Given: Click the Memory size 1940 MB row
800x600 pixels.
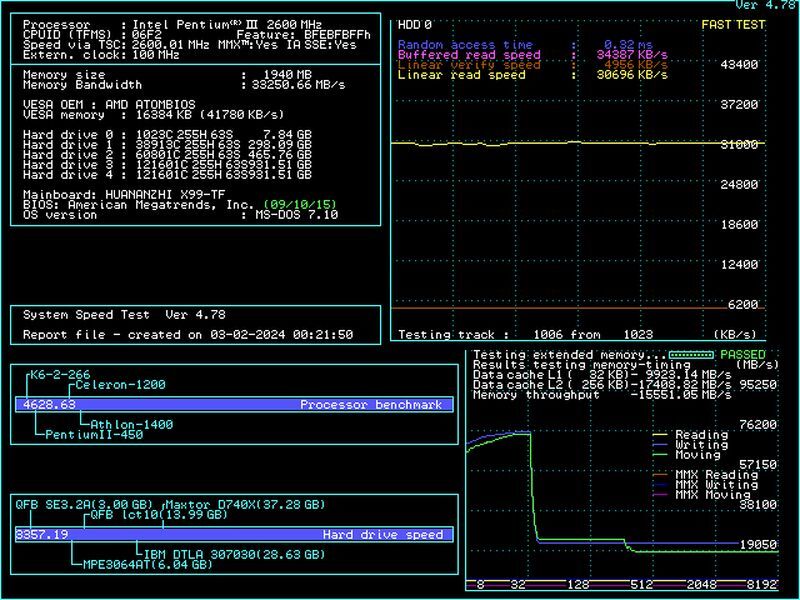Looking at the screenshot, I should pyautogui.click(x=167, y=75).
